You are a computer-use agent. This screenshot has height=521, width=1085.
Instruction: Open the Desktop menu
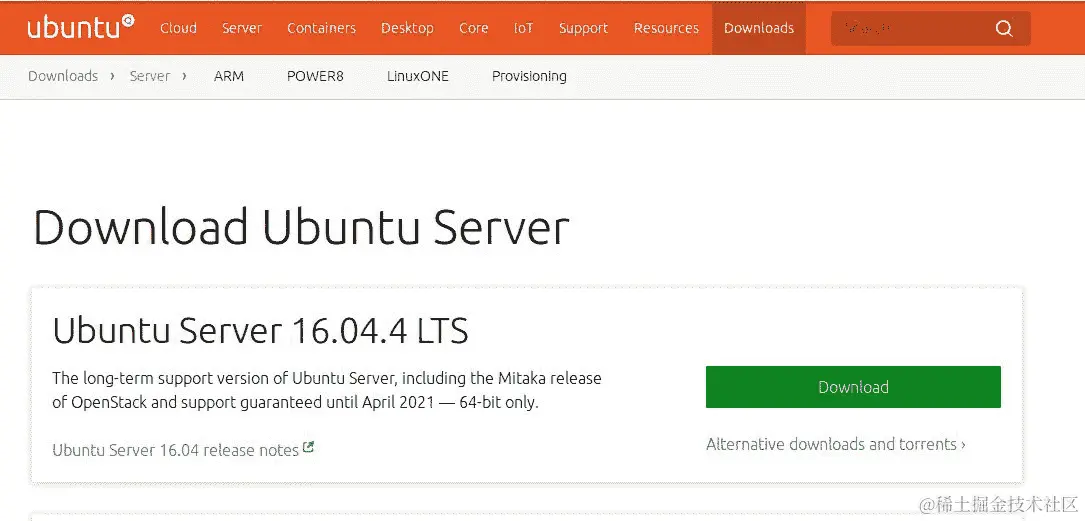tap(407, 28)
